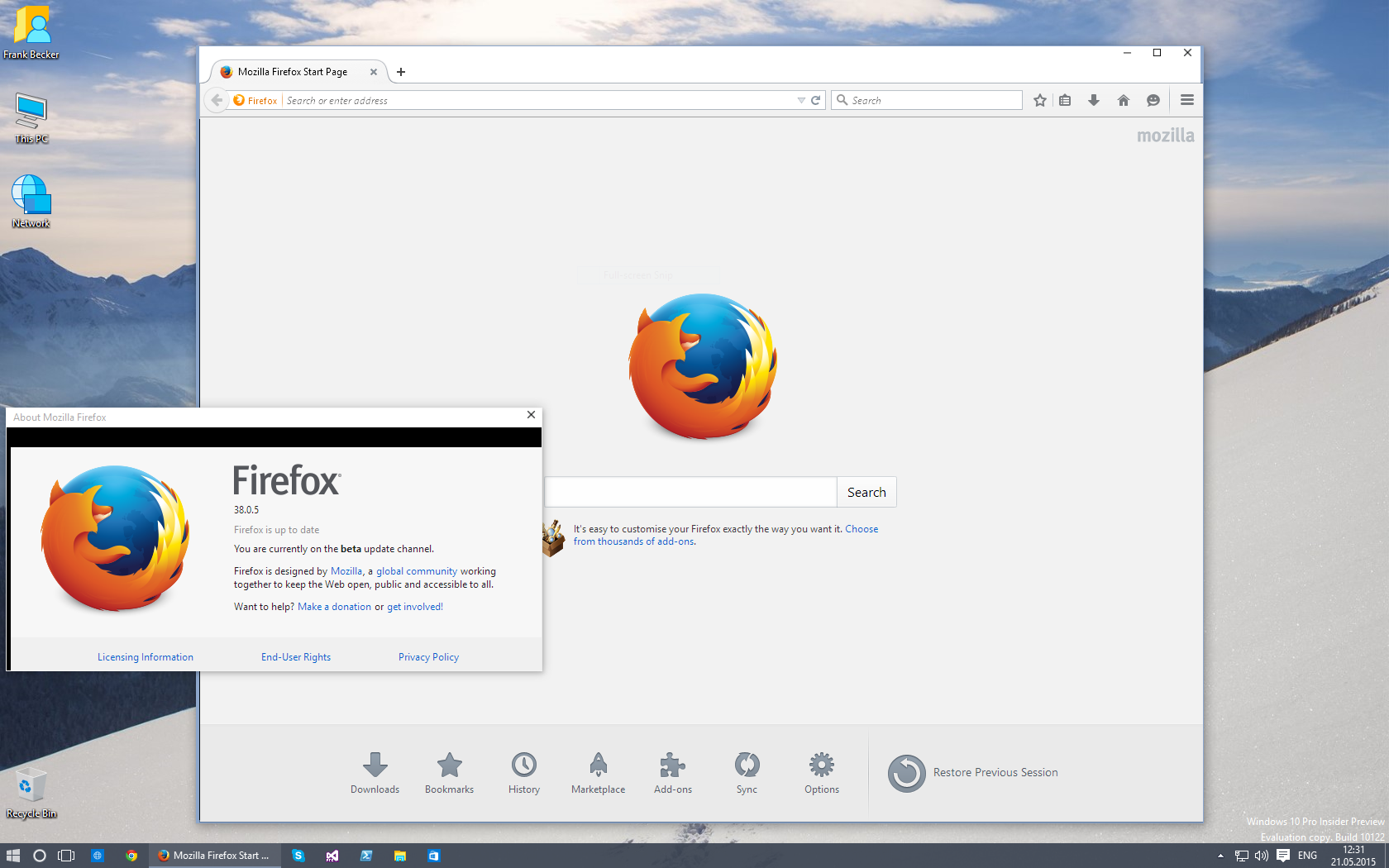The width and height of the screenshot is (1389, 868).
Task: Click the Search button on start page
Action: (x=866, y=492)
